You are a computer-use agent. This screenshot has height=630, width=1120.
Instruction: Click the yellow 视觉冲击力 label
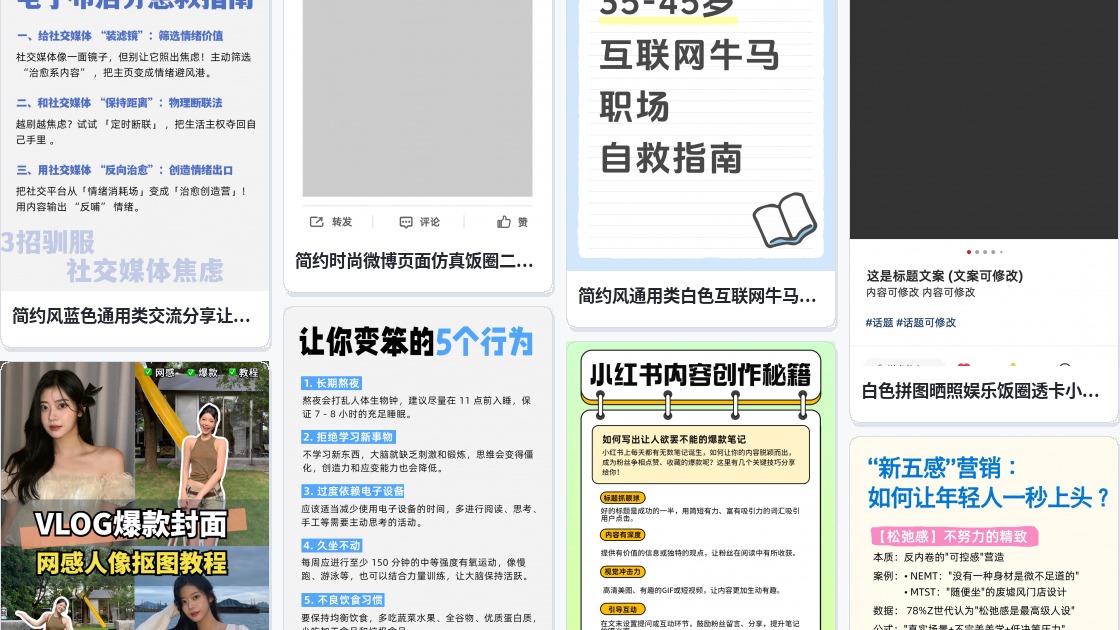[623, 572]
